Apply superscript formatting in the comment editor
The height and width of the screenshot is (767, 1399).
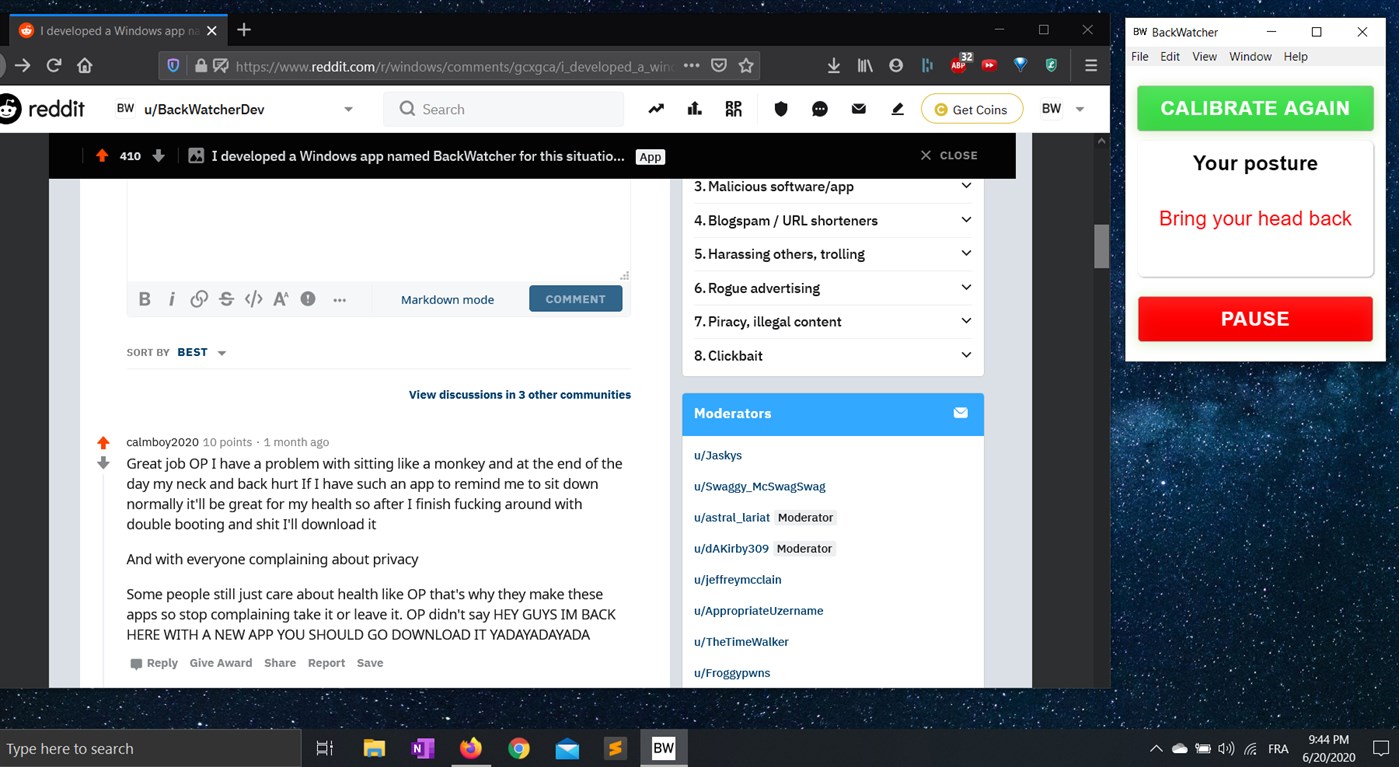[279, 298]
